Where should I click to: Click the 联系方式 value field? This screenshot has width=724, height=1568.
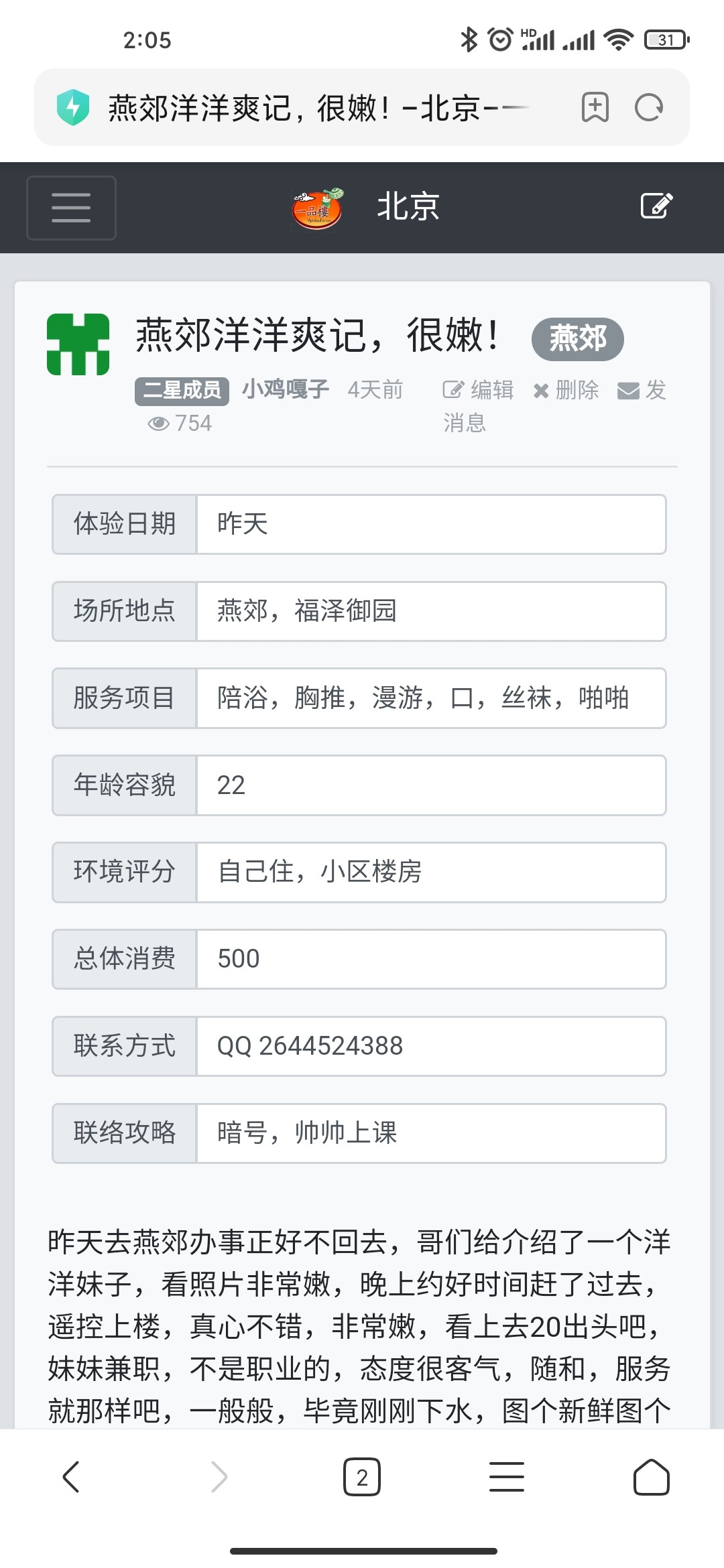[x=431, y=1046]
